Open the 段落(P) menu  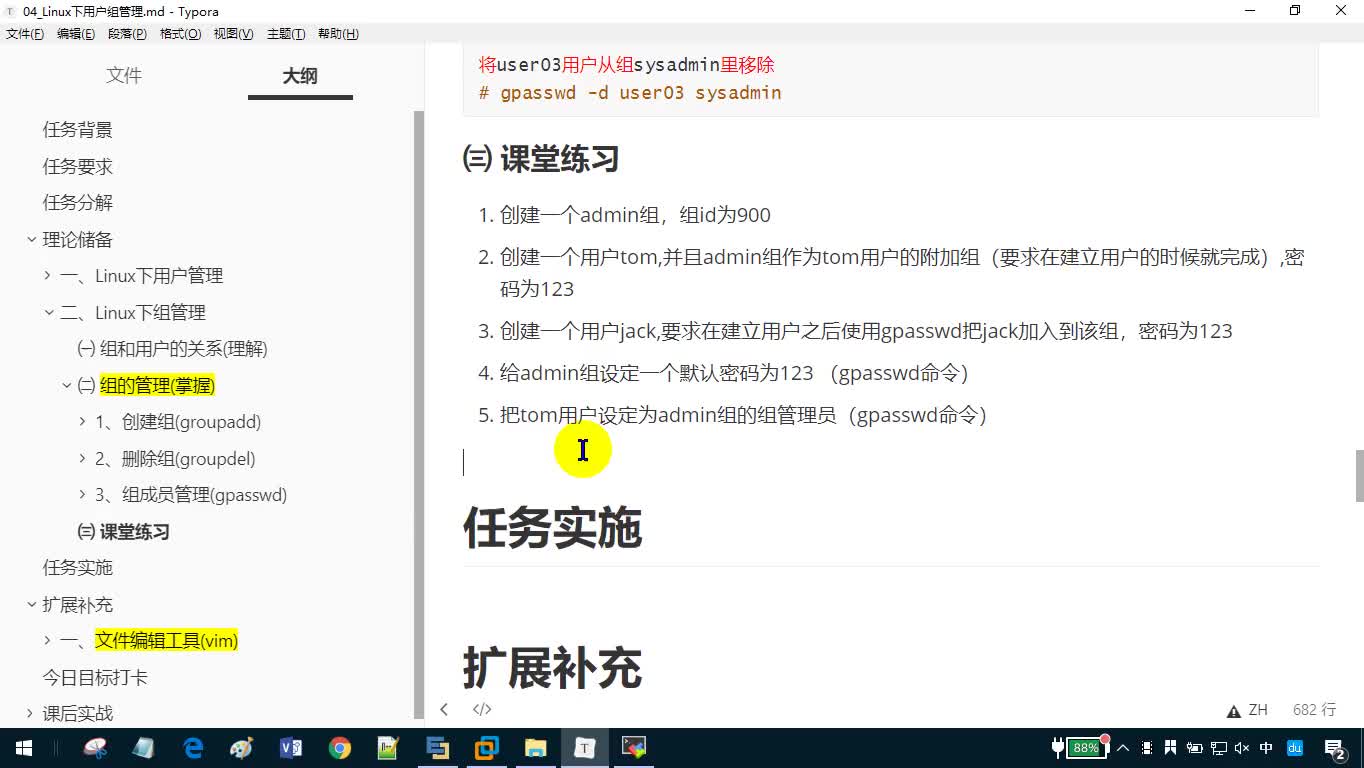tap(127, 34)
